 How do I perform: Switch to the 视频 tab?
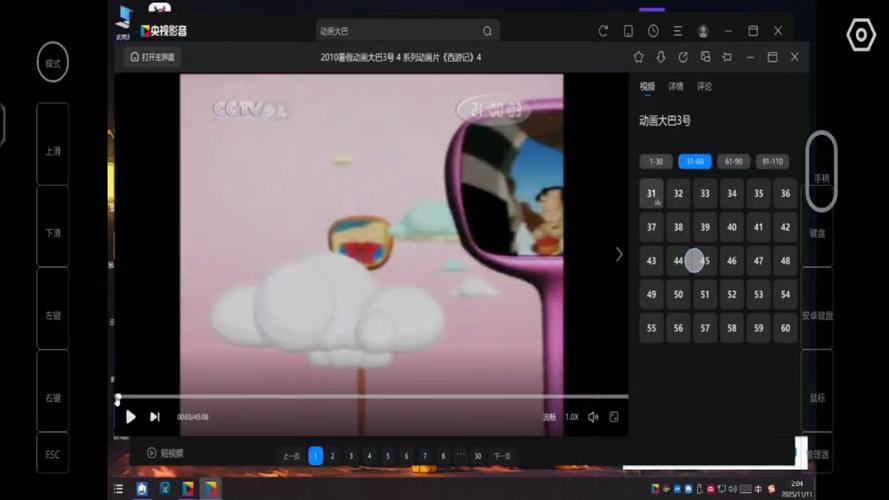pos(647,86)
